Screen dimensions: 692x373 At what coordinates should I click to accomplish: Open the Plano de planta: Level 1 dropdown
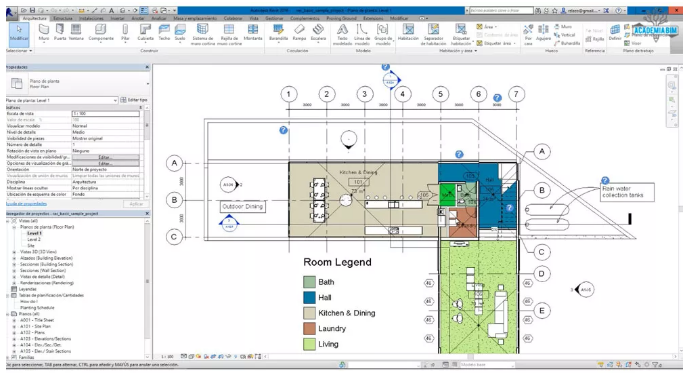[x=62, y=100]
